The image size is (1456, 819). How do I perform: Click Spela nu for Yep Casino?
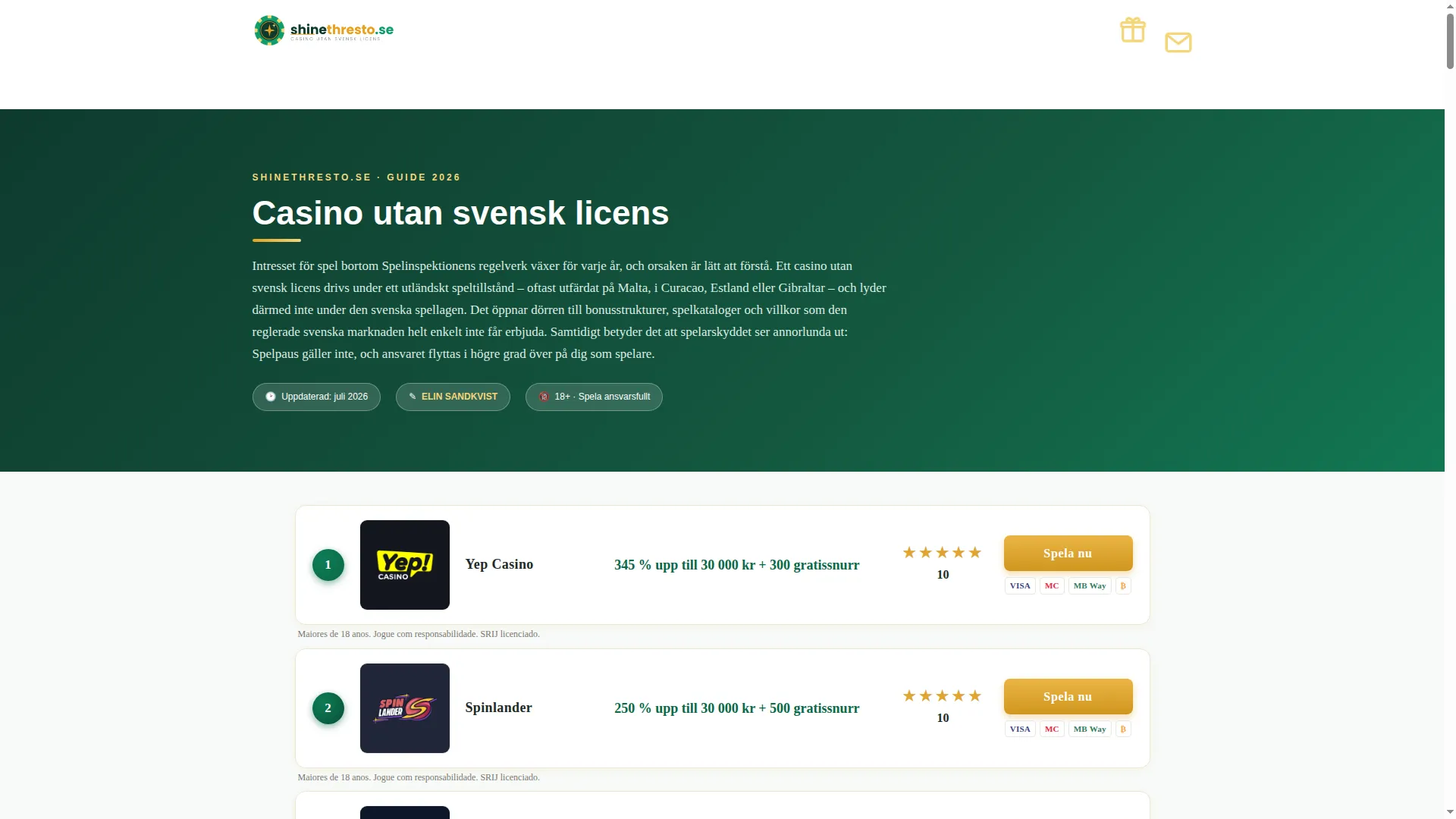pyautogui.click(x=1068, y=554)
